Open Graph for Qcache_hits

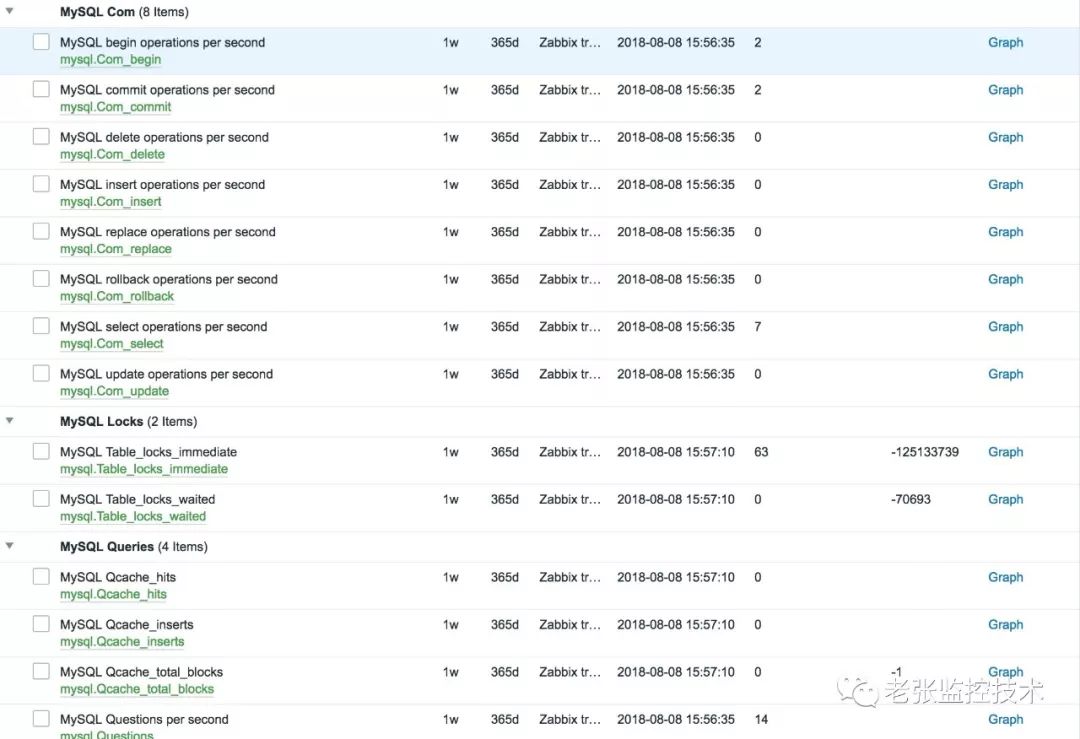coord(1005,577)
